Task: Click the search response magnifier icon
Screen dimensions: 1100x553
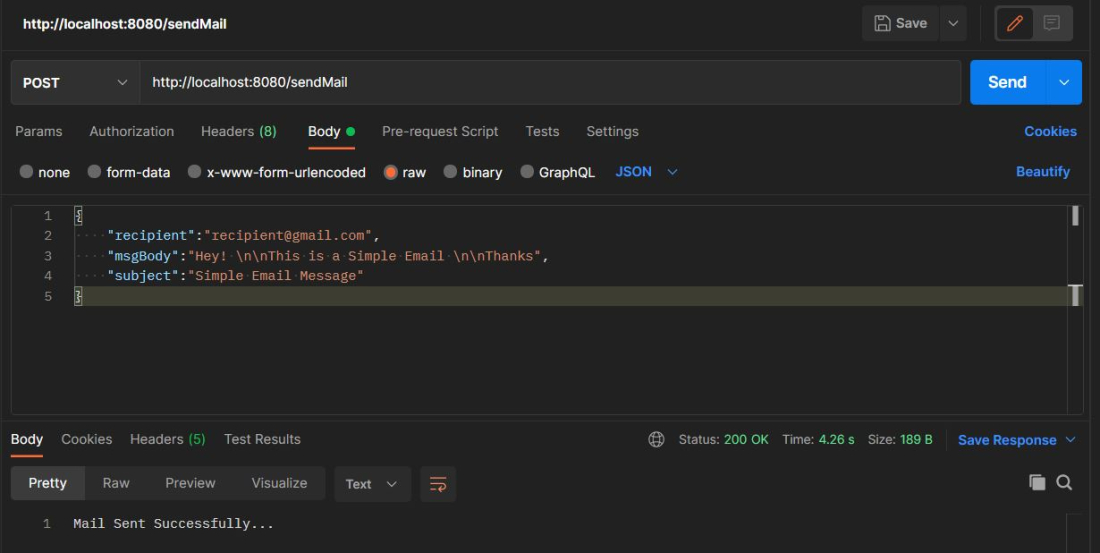Action: click(x=1064, y=482)
